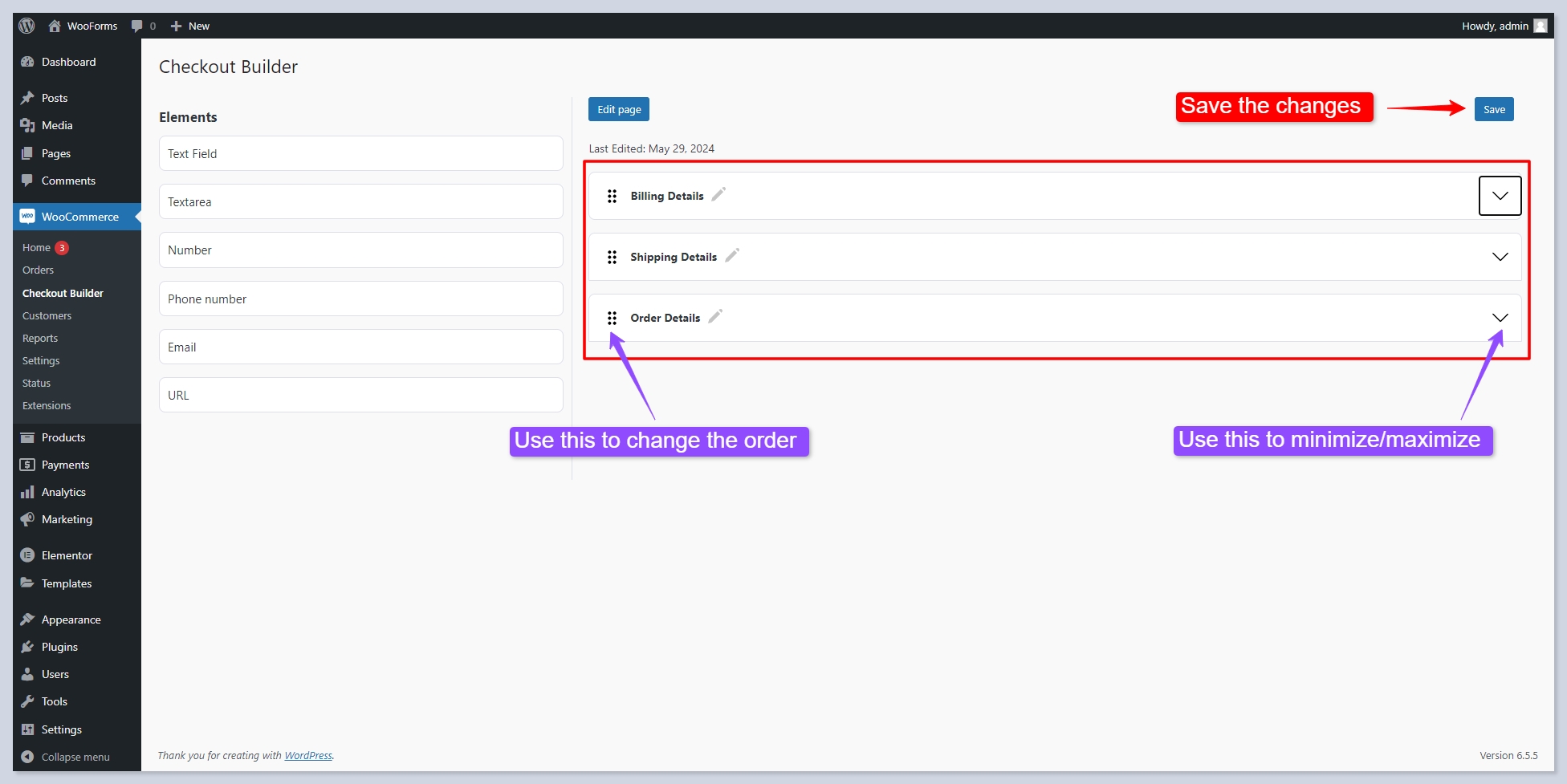Save the checkout builder changes

[1493, 109]
